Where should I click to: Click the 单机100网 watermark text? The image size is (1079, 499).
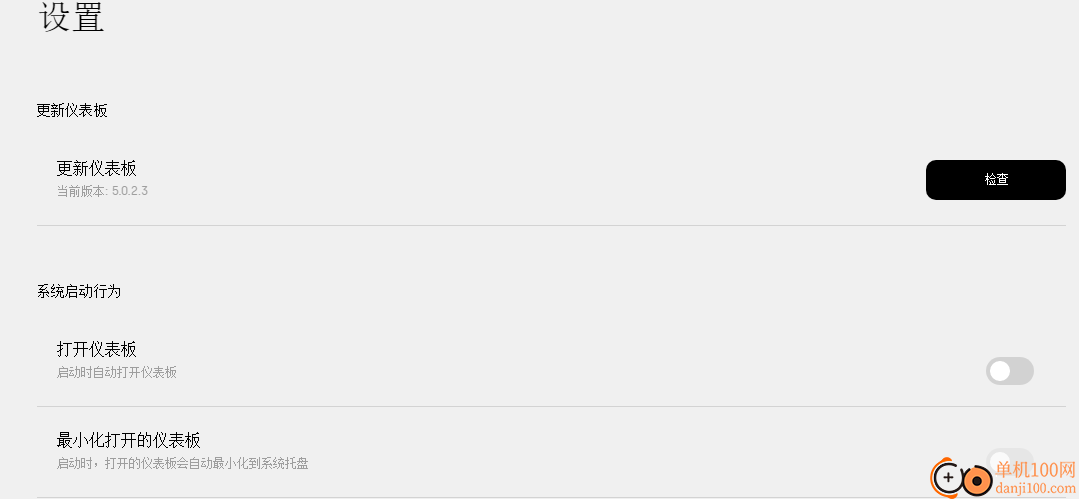pos(1034,471)
